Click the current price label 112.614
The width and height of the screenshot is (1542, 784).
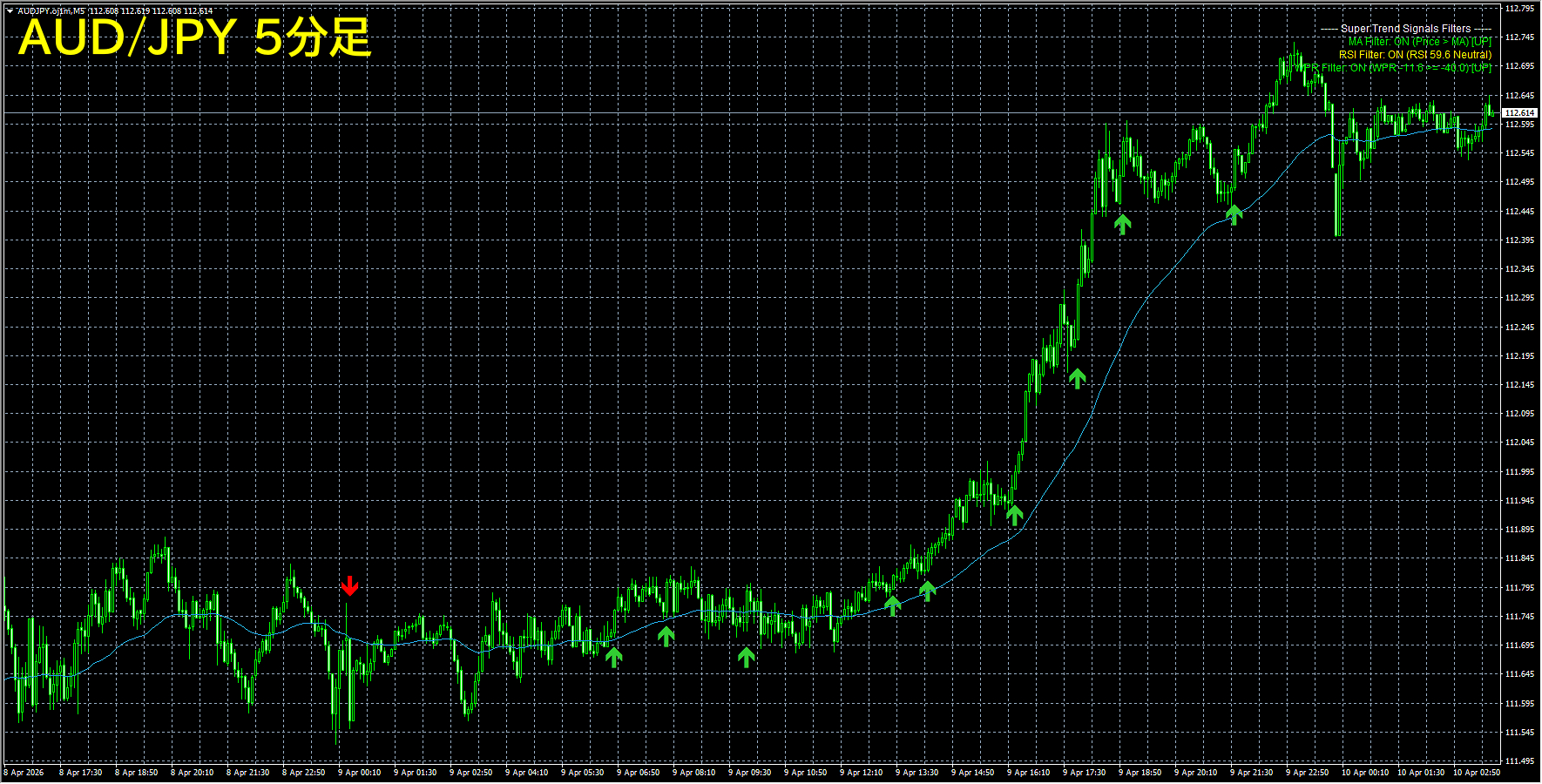(x=1520, y=113)
